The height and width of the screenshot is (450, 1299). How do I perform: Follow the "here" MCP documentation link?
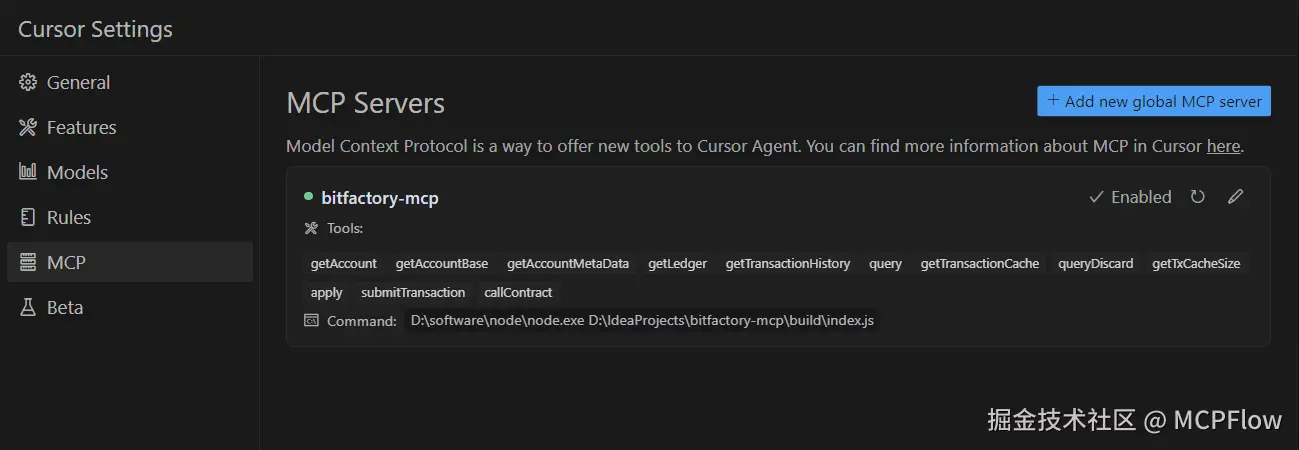point(1223,146)
